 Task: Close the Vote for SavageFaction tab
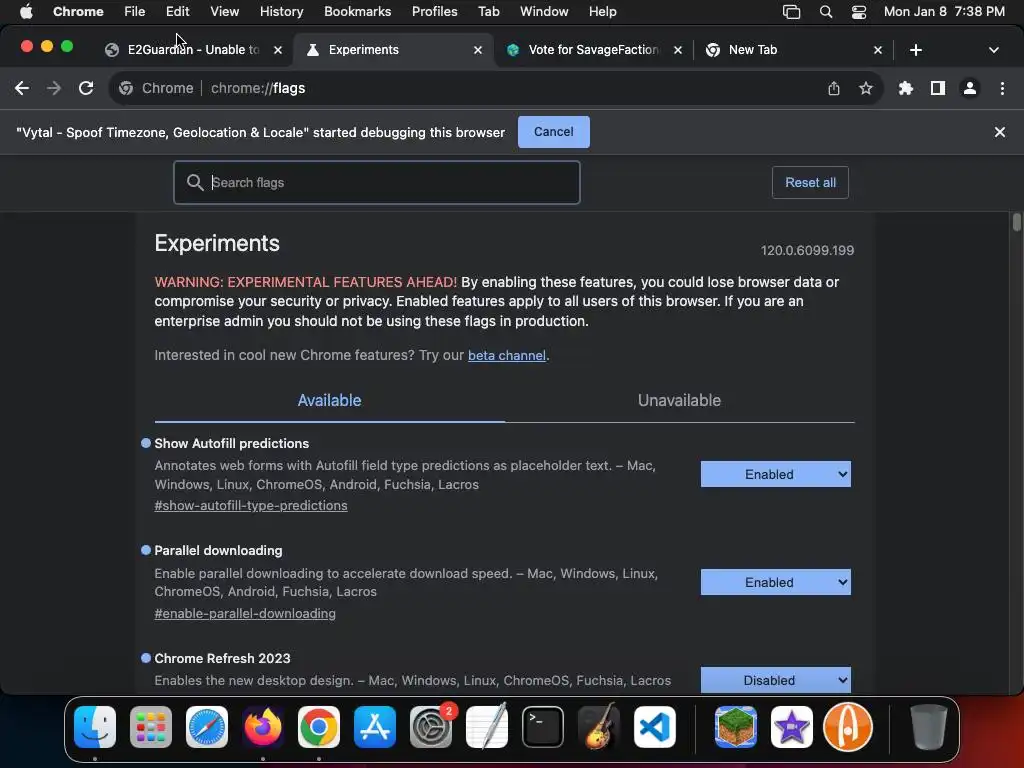678,50
